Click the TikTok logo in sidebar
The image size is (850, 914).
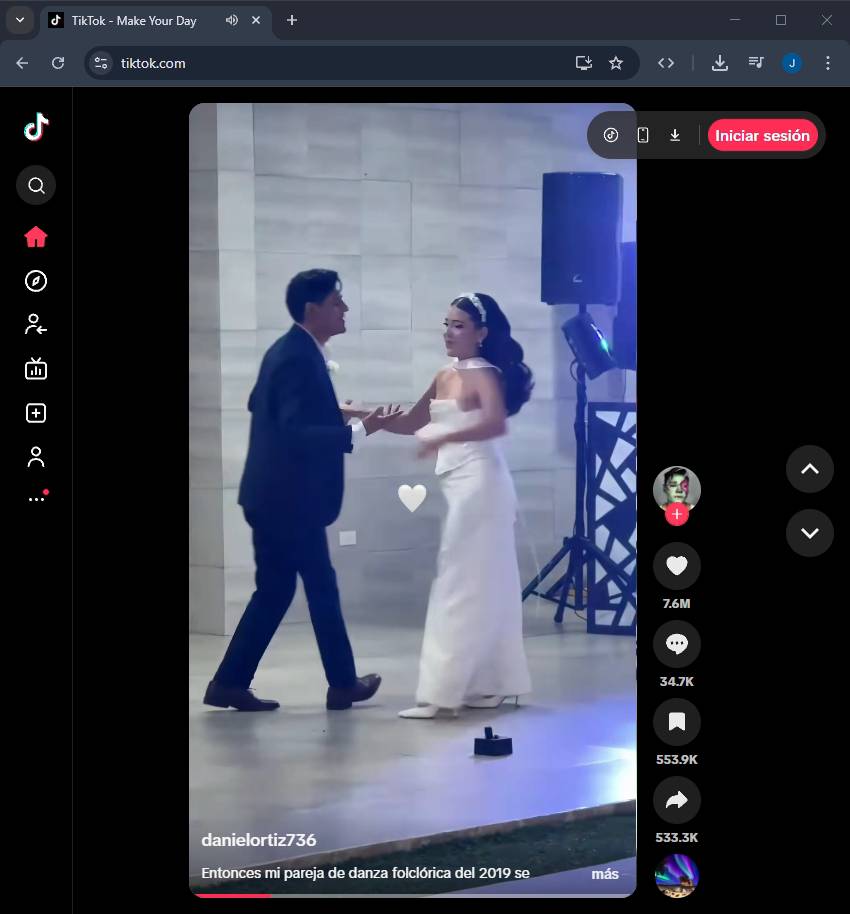click(36, 127)
